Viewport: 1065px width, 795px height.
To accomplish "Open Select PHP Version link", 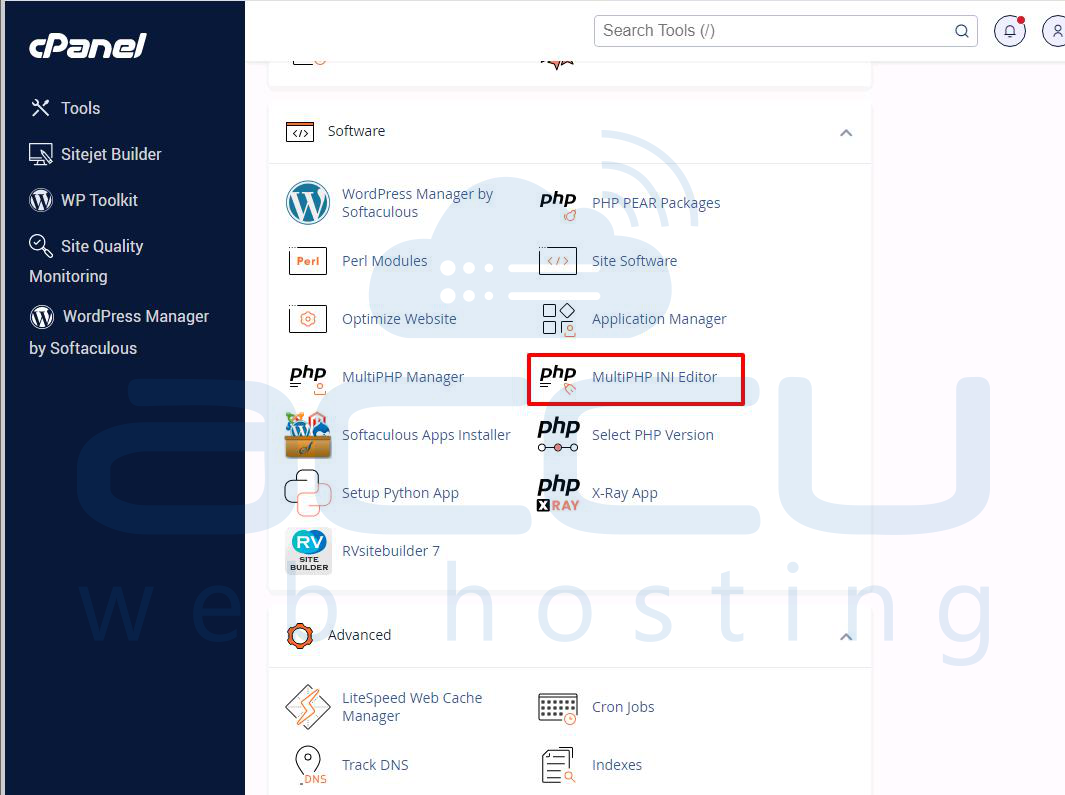I will click(x=653, y=435).
